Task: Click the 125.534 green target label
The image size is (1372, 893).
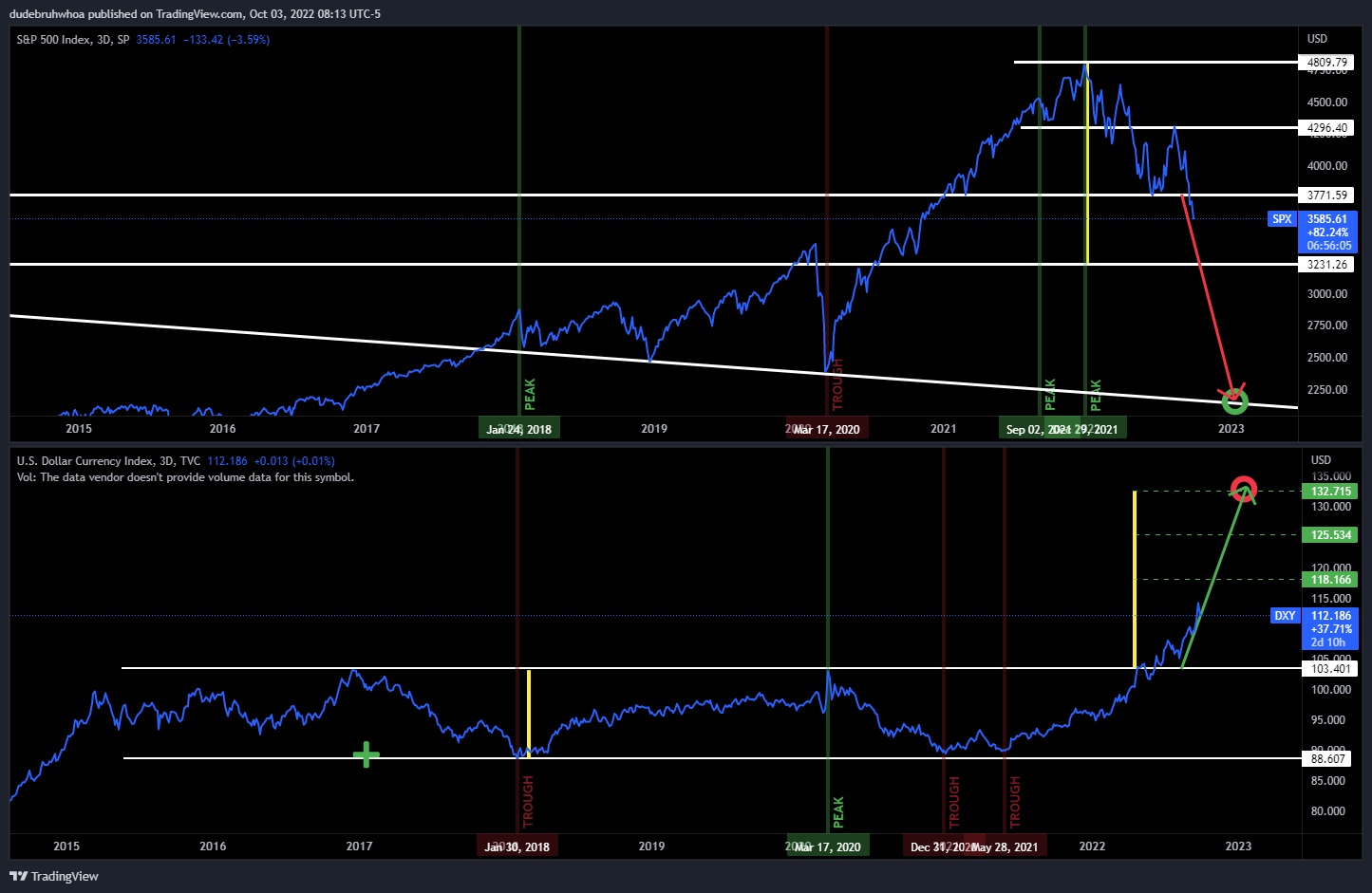Action: pos(1330,535)
